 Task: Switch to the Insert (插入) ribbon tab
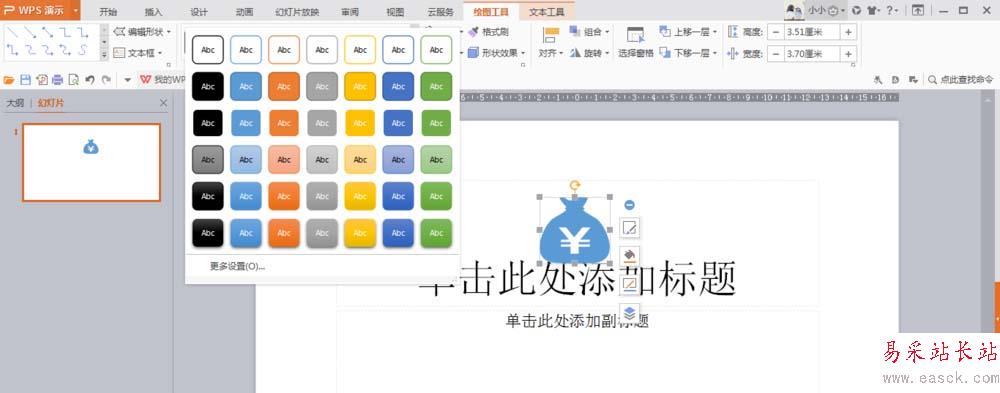(x=153, y=11)
